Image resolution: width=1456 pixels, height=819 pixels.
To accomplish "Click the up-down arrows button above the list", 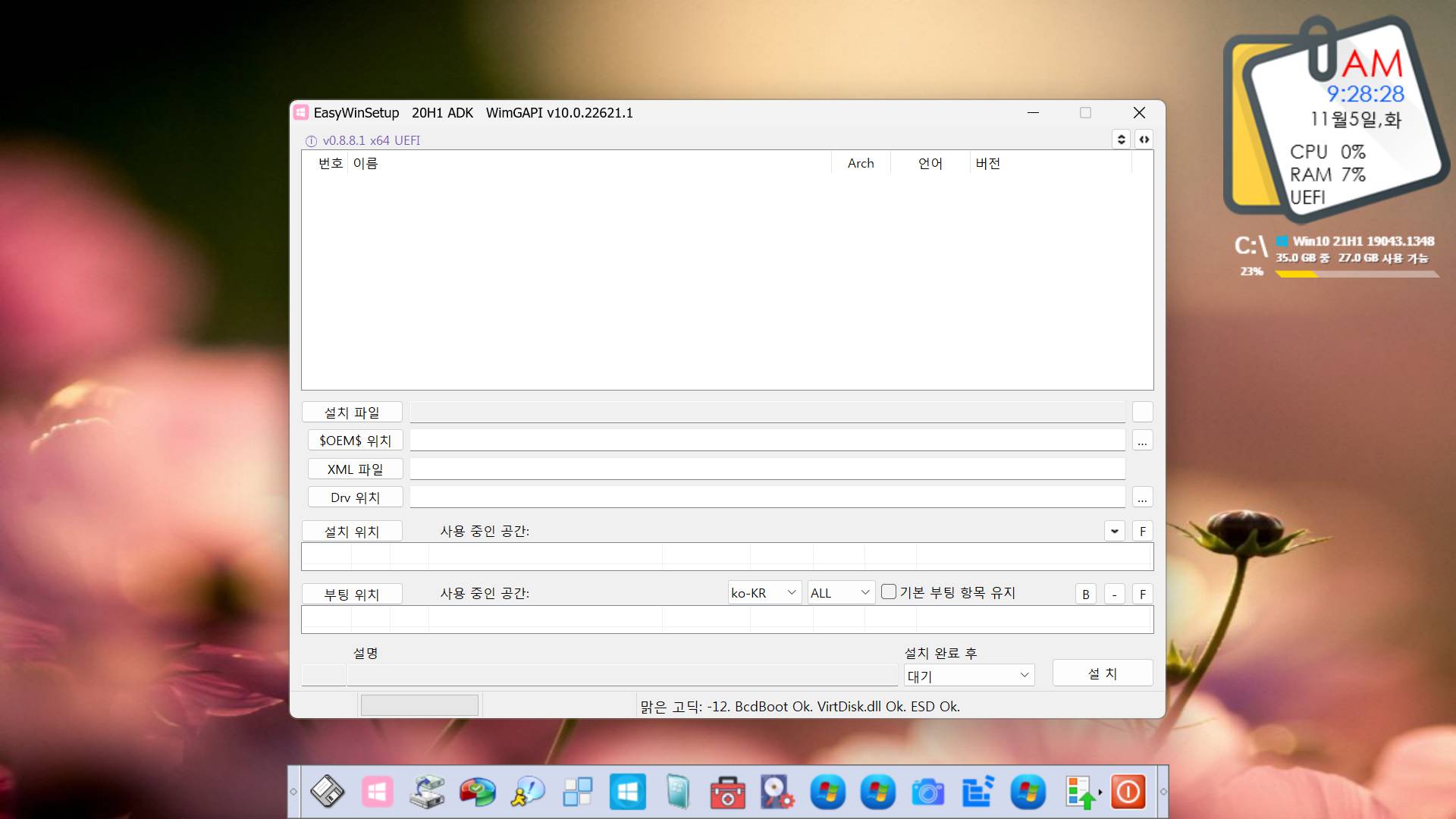I will pos(1121,140).
